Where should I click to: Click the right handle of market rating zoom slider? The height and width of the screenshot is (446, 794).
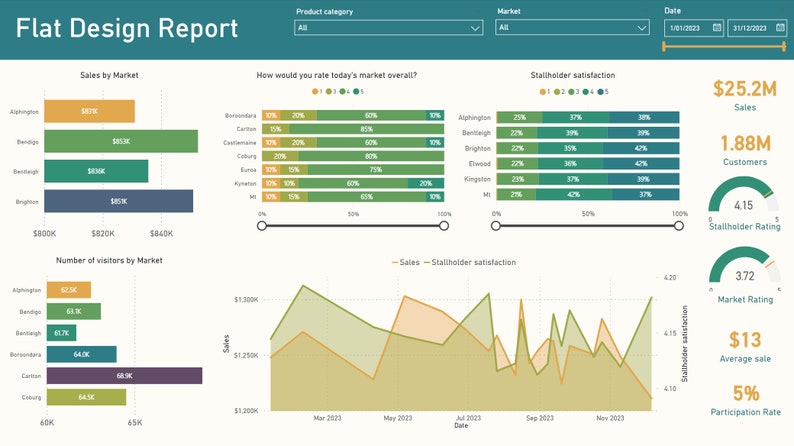click(444, 226)
